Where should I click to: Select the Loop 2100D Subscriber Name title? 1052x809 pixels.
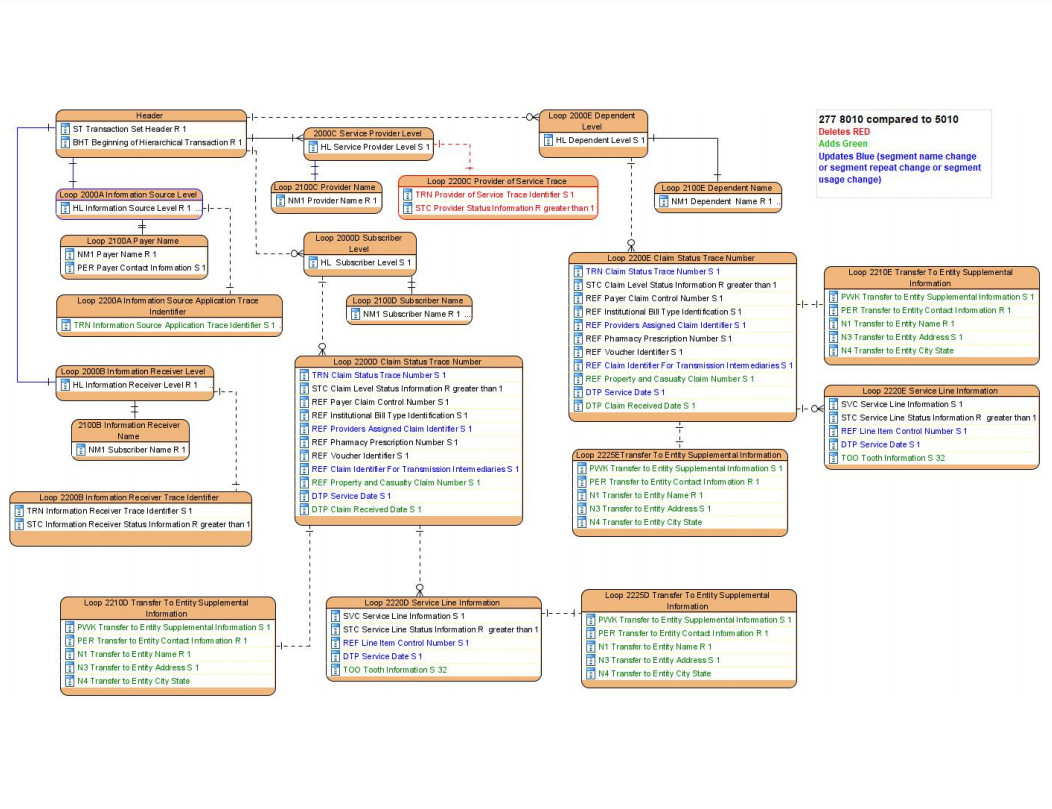pos(408,301)
